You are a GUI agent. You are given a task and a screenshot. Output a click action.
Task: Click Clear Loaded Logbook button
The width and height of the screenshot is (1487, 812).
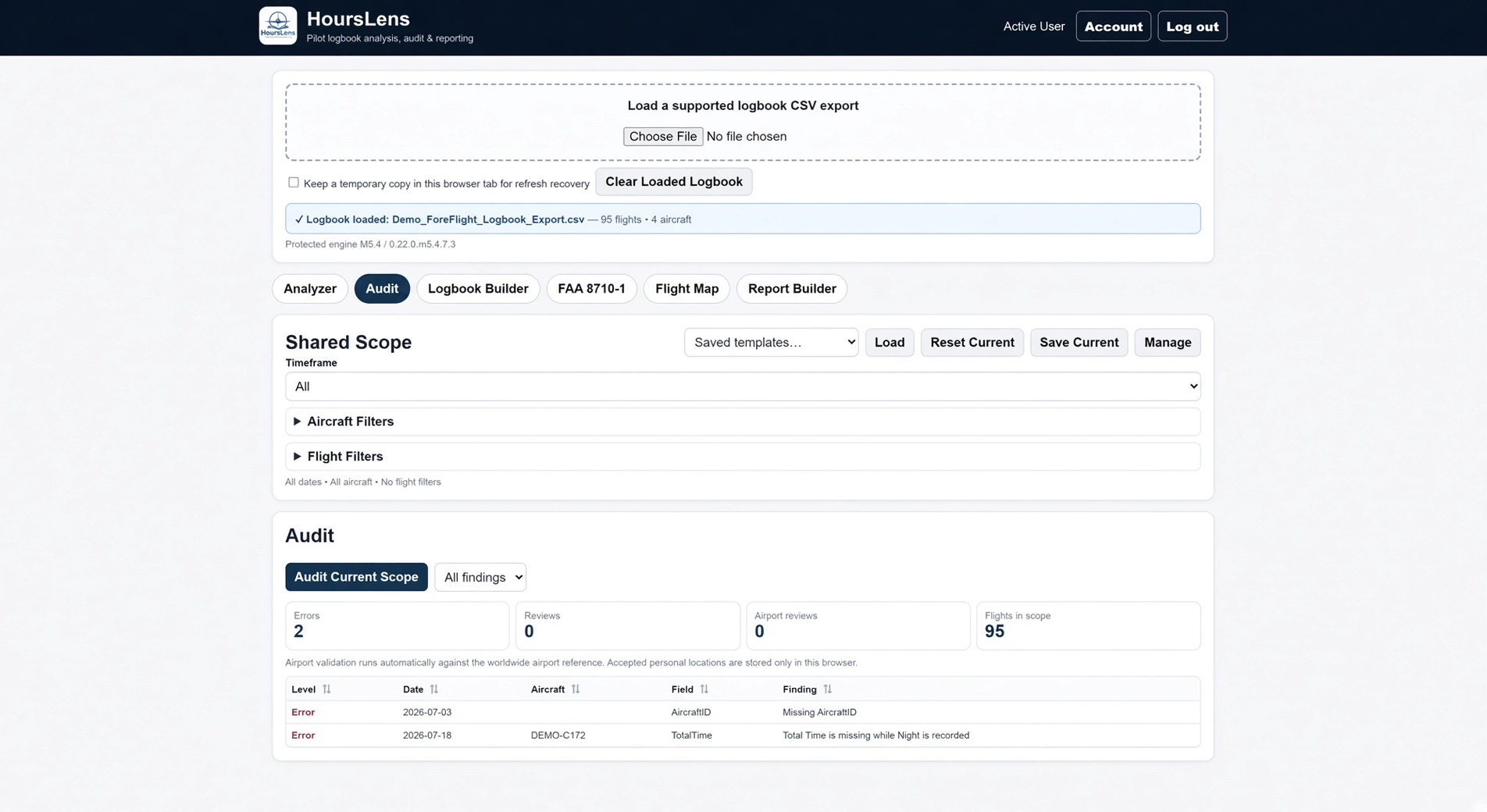(x=674, y=182)
